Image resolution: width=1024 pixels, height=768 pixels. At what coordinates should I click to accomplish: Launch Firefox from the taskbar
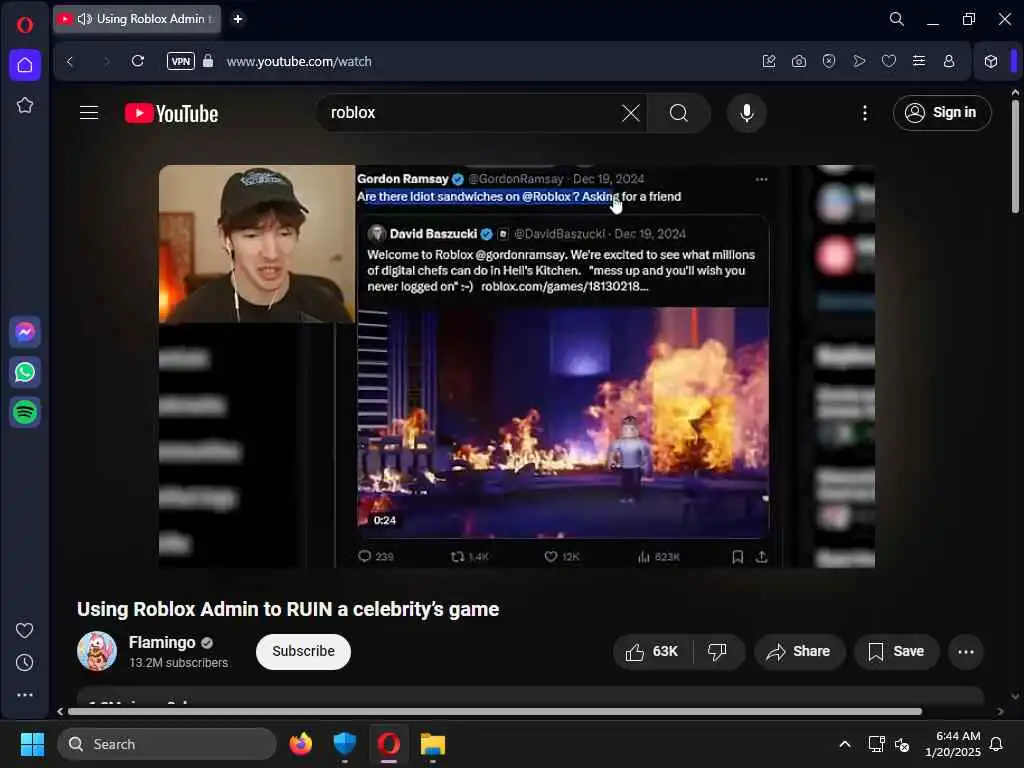(x=300, y=744)
